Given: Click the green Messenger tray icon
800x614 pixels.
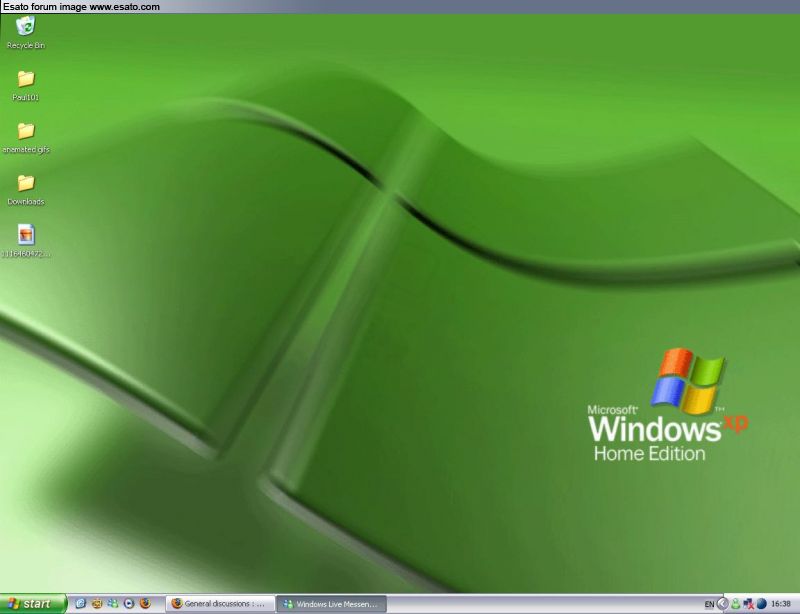Looking at the screenshot, I should pos(736,604).
